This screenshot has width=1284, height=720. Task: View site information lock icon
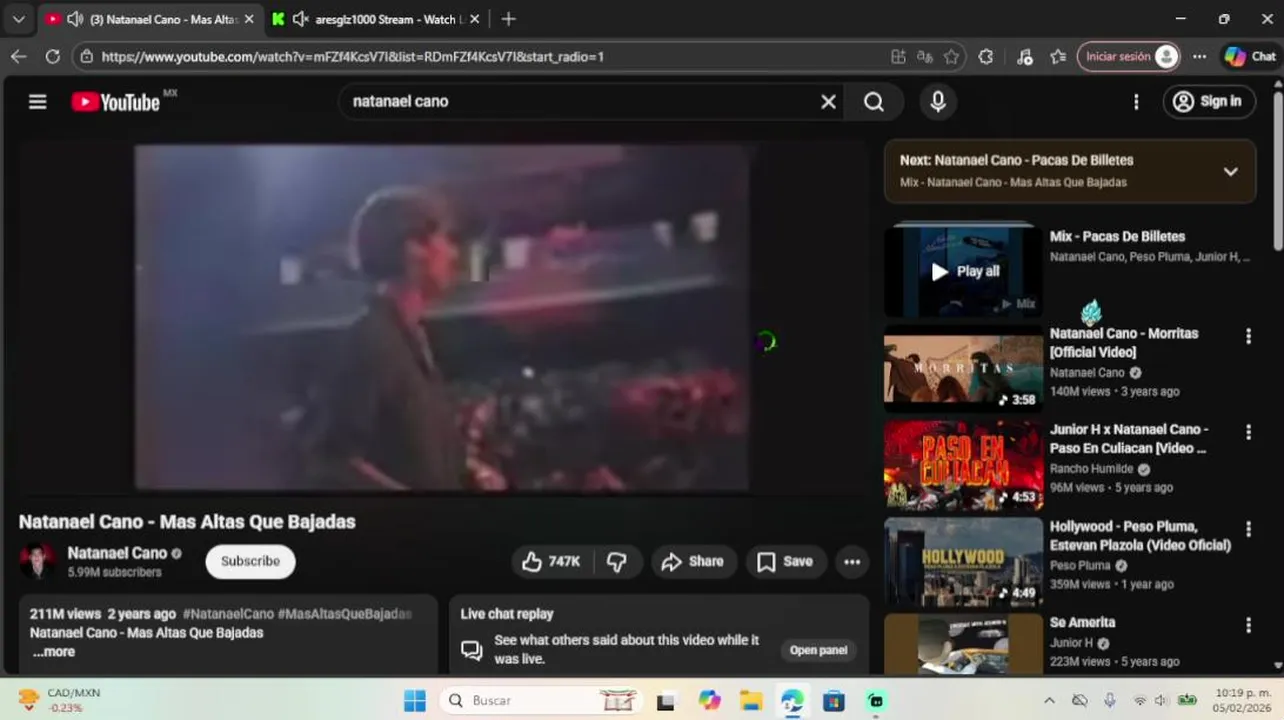click(87, 57)
